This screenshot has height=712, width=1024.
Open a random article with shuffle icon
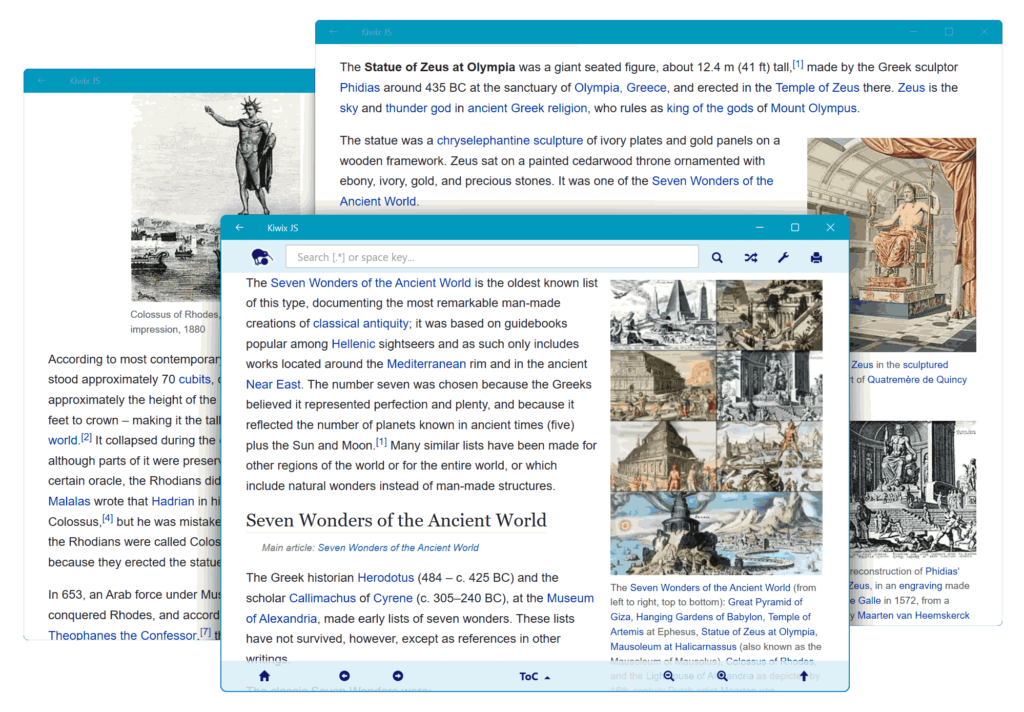coord(751,258)
